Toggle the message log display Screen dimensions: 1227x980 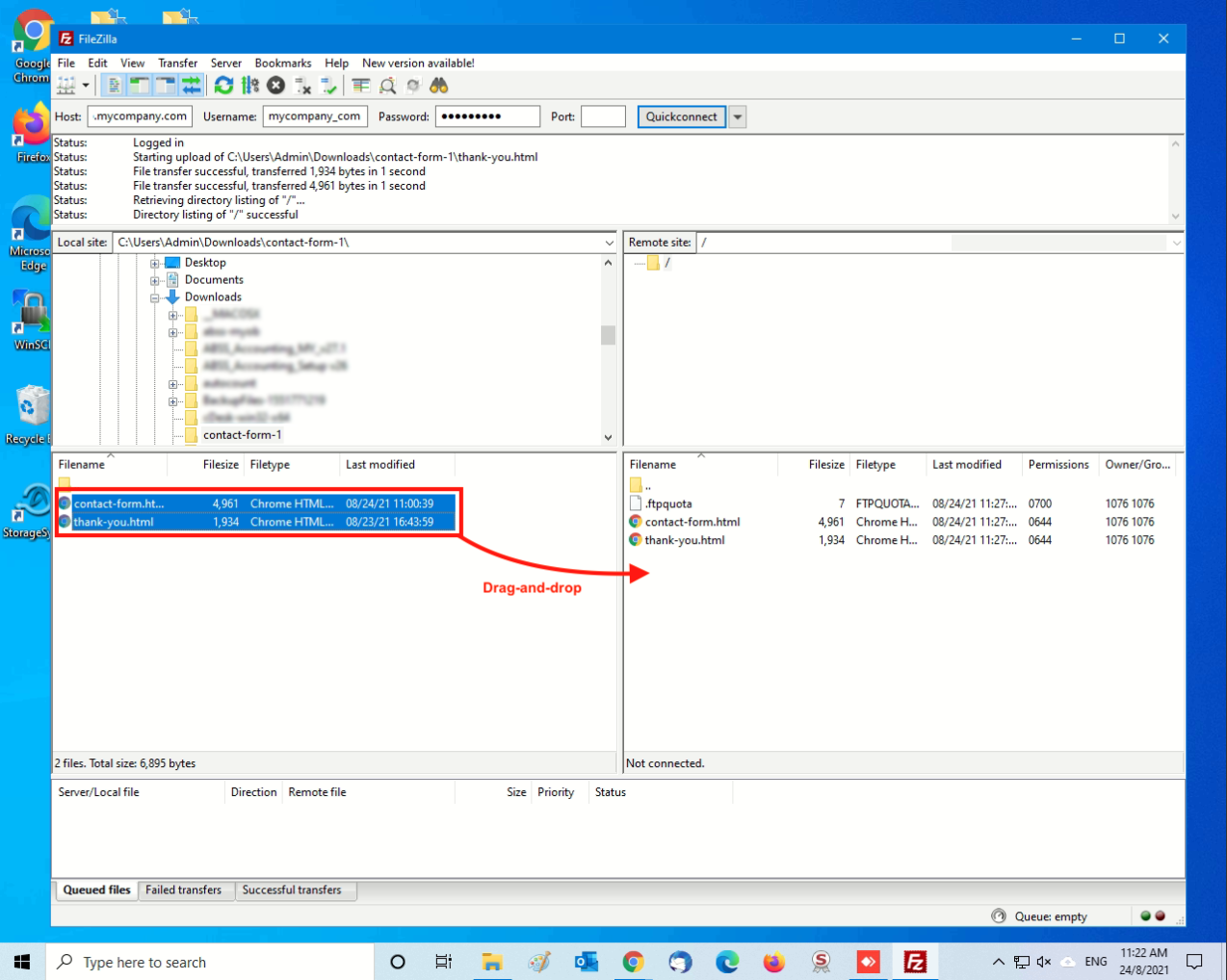[114, 86]
